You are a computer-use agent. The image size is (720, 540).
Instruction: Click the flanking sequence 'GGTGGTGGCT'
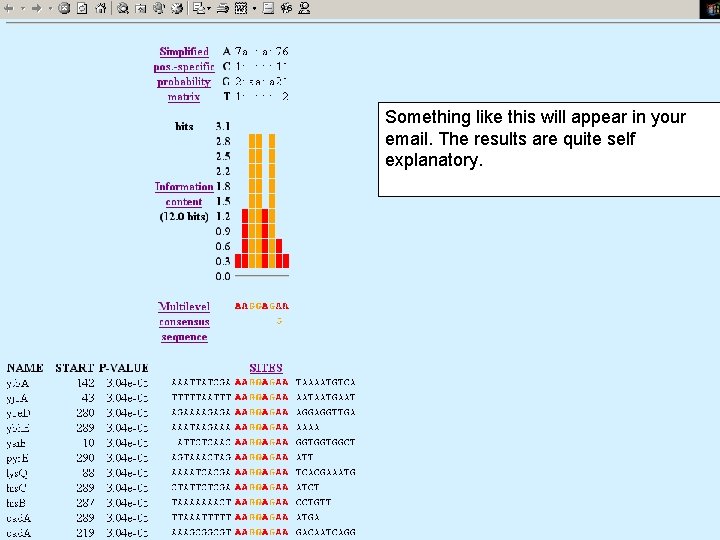tap(326, 442)
